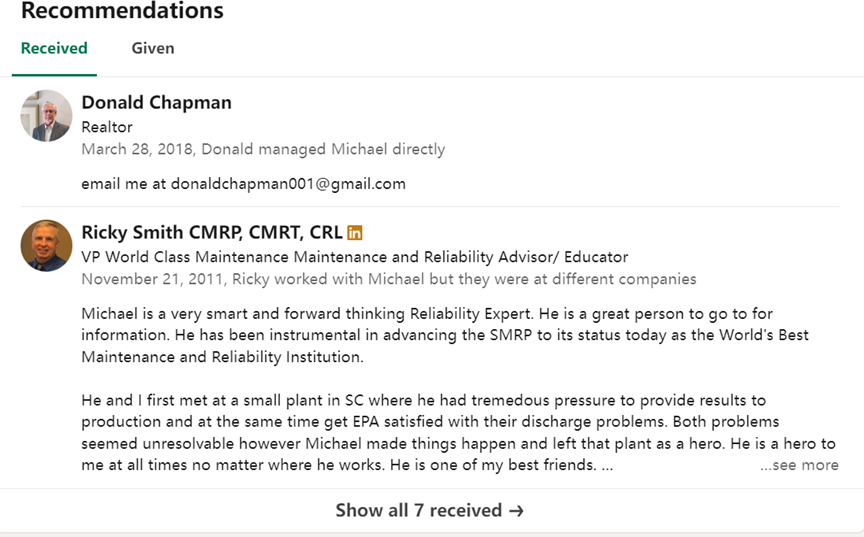
Task: Click the 'Maintenance and Reliability Institution' line
Action: (222, 357)
